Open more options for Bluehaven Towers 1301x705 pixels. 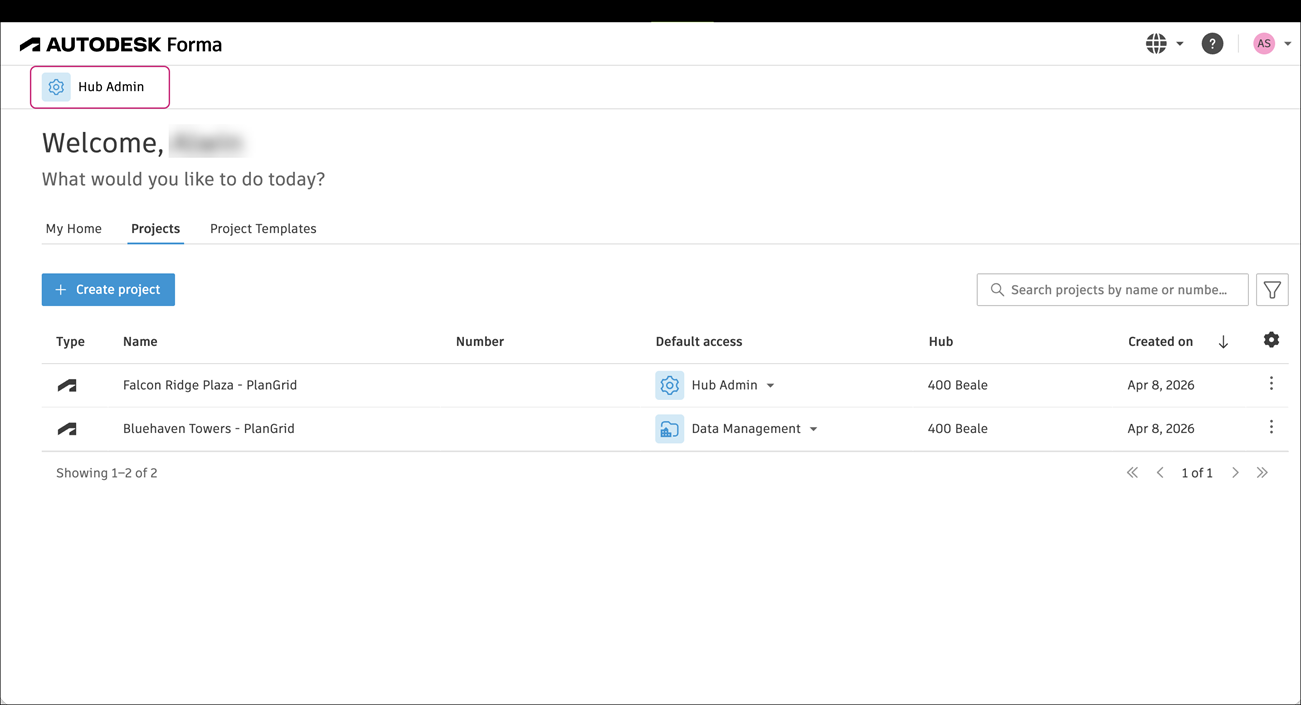[1271, 428]
